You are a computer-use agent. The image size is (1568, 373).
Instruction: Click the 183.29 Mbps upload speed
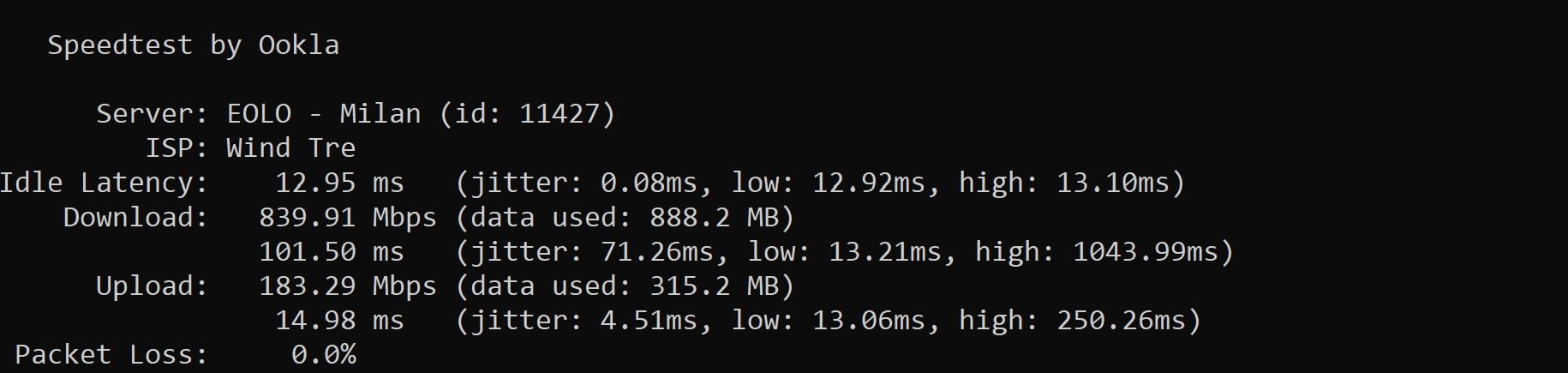pos(347,286)
